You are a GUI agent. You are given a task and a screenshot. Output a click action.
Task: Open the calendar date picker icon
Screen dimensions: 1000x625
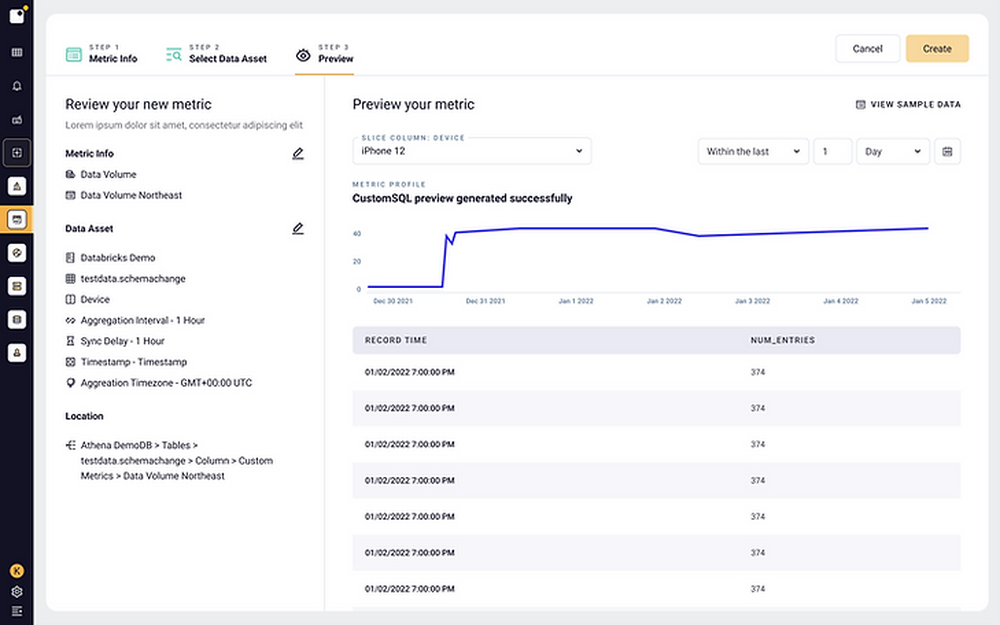947,152
